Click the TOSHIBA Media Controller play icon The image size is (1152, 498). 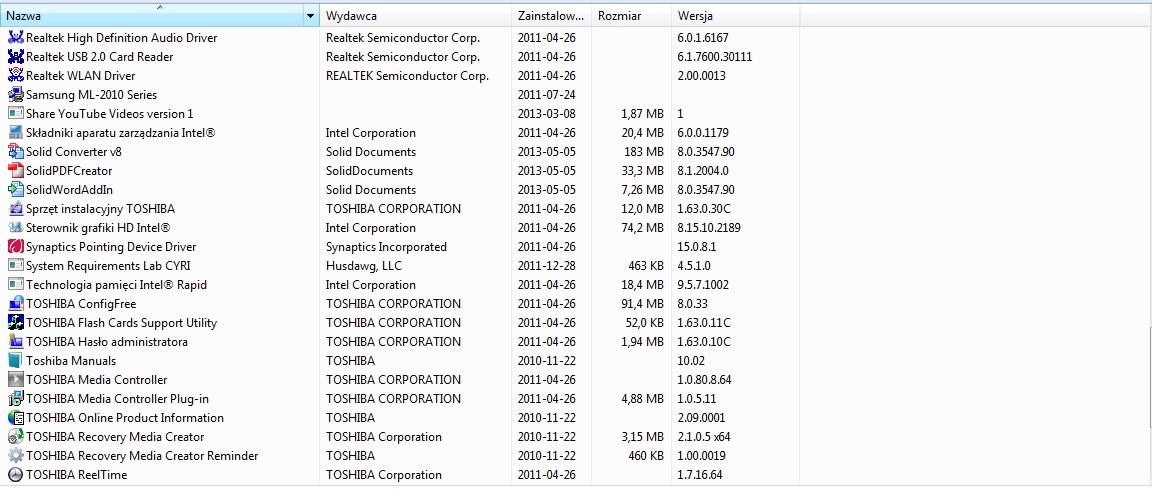(x=15, y=380)
